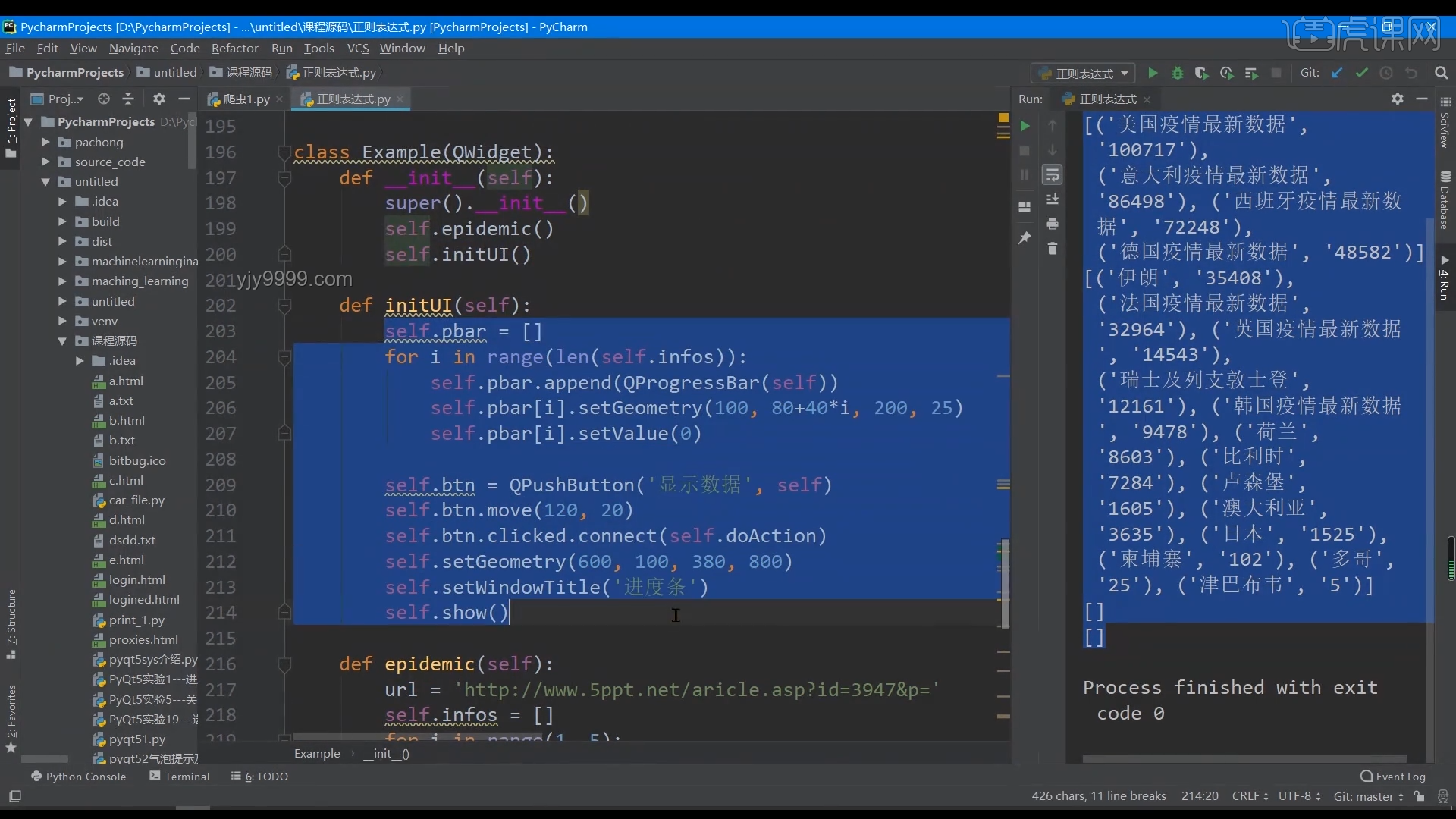Pin the Run tab
This screenshot has height=819, width=1456.
coord(1025,238)
